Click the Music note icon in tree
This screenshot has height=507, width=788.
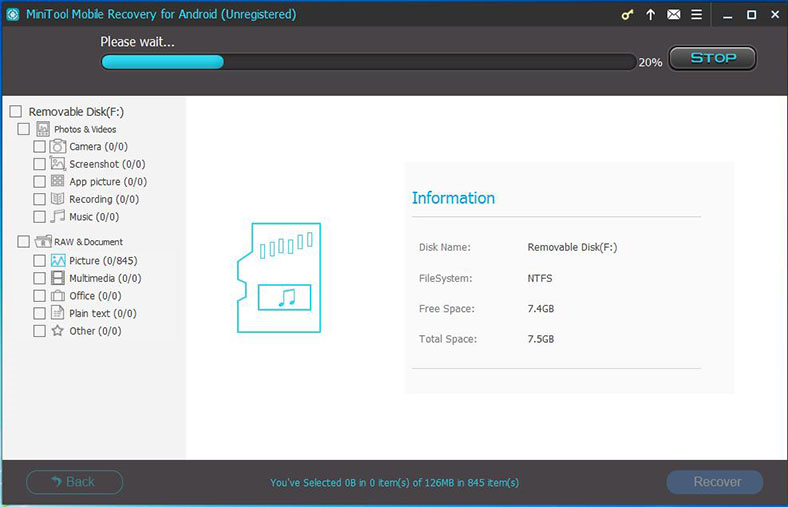[x=58, y=216]
